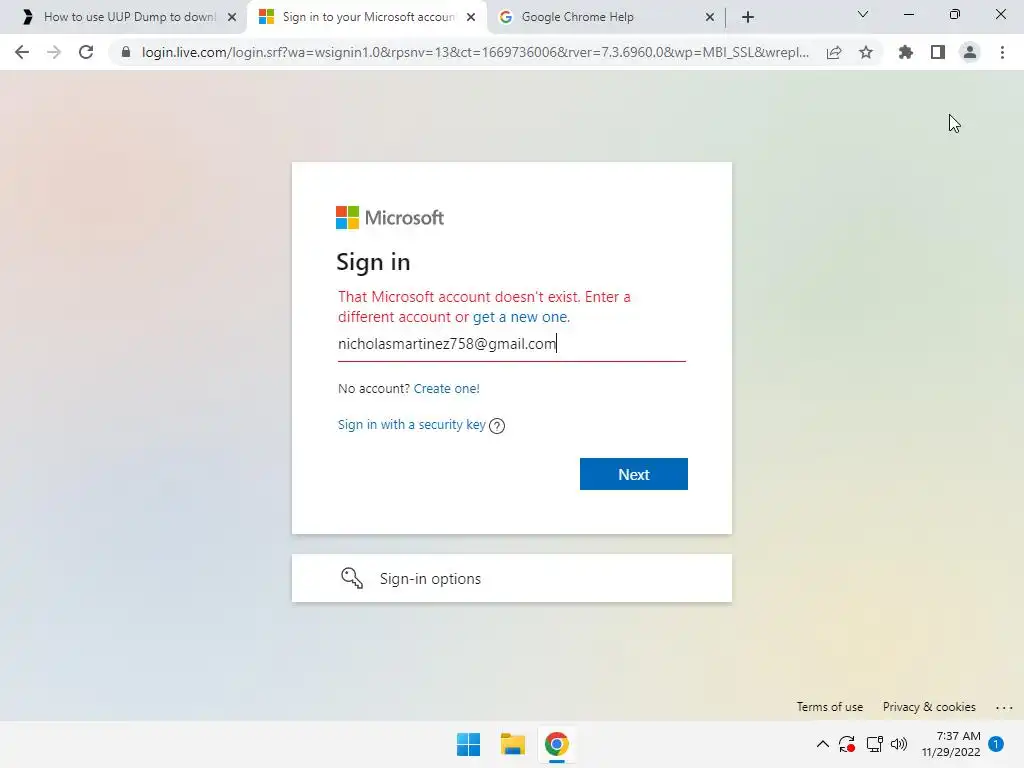Open the Chrome profile avatar menu
Viewport: 1024px width, 768px height.
970,52
